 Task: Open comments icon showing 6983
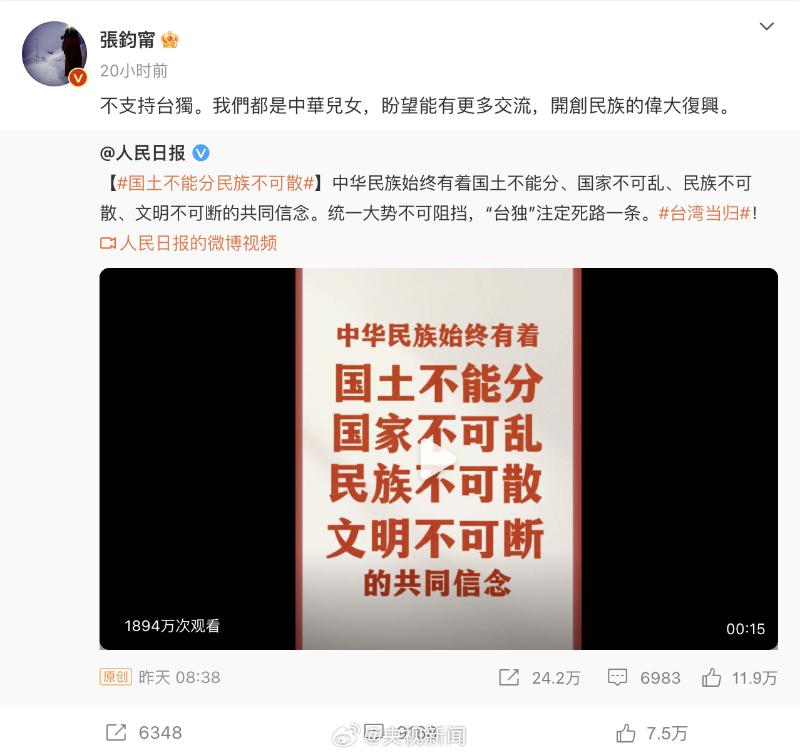click(617, 677)
